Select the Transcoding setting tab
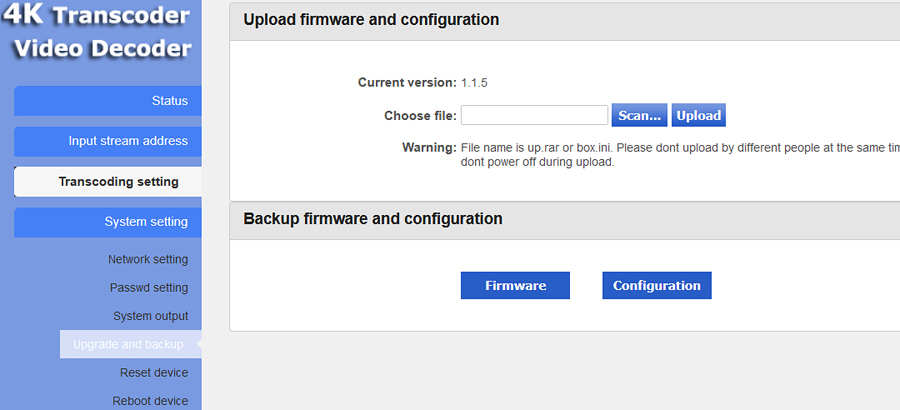Viewport: 900px width, 410px height. click(x=108, y=182)
